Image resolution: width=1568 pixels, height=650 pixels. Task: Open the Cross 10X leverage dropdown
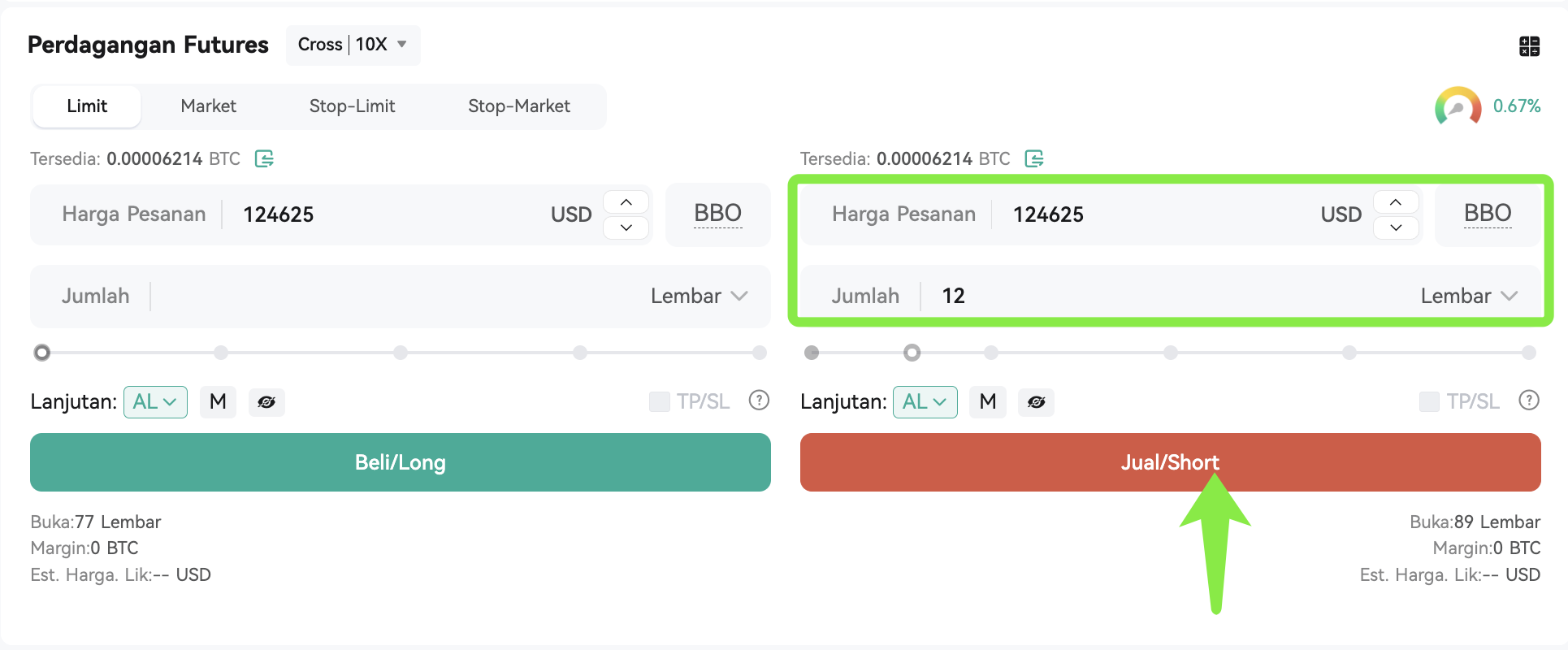(353, 45)
